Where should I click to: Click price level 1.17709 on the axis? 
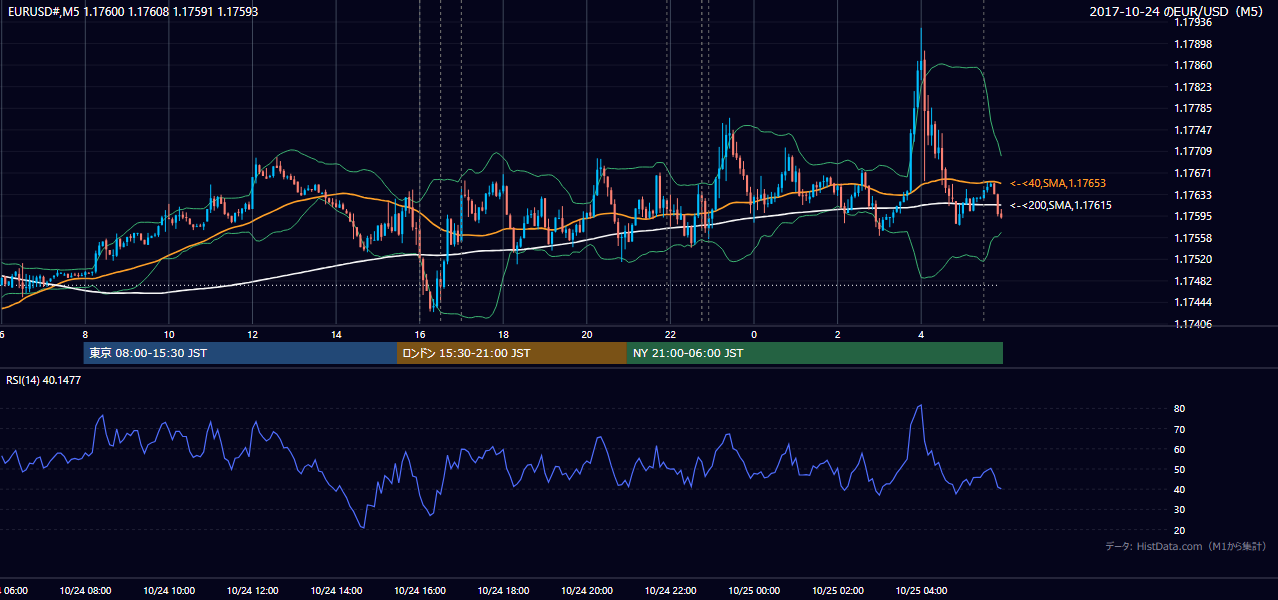coord(1193,151)
